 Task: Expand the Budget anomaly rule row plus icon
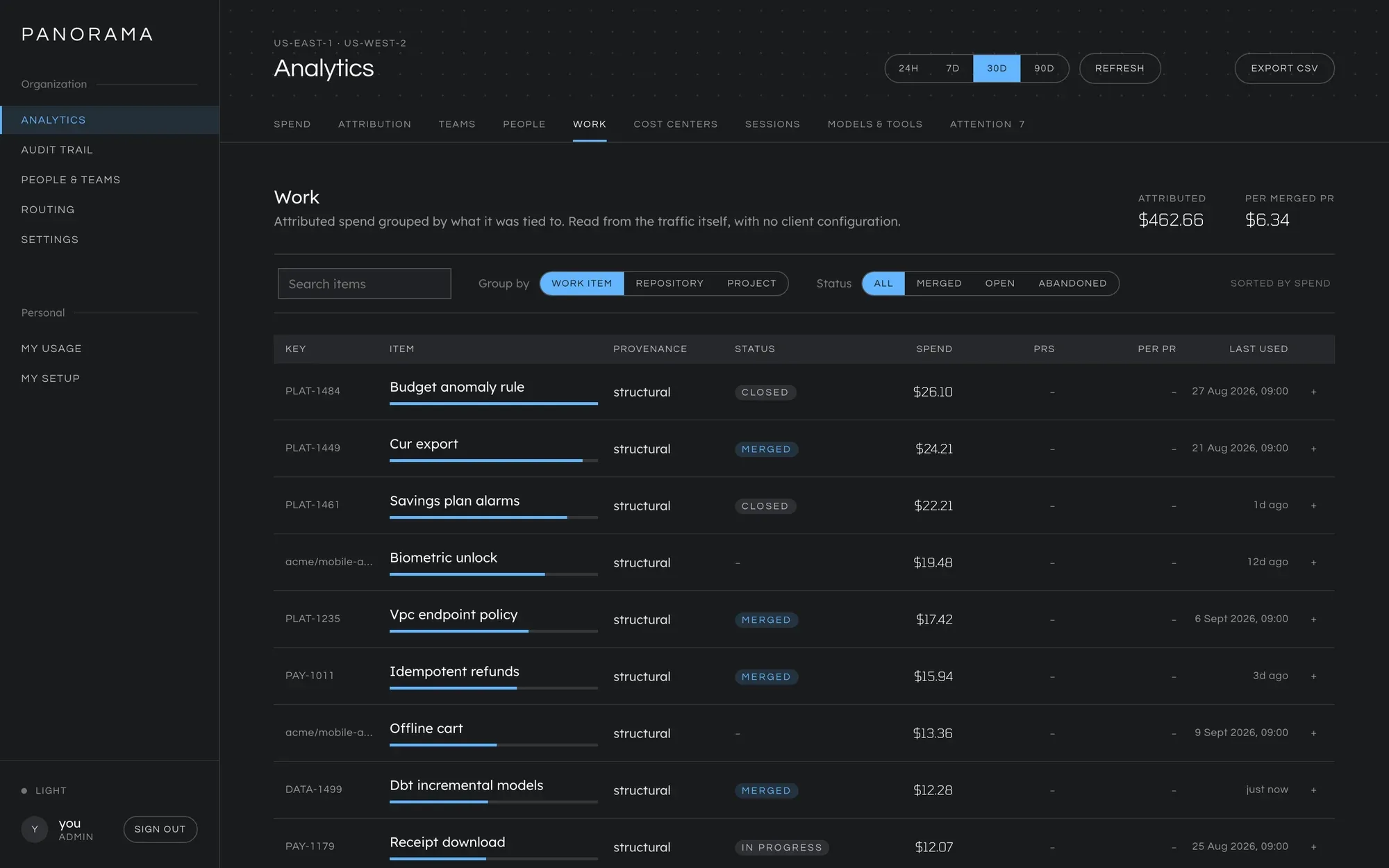1313,392
